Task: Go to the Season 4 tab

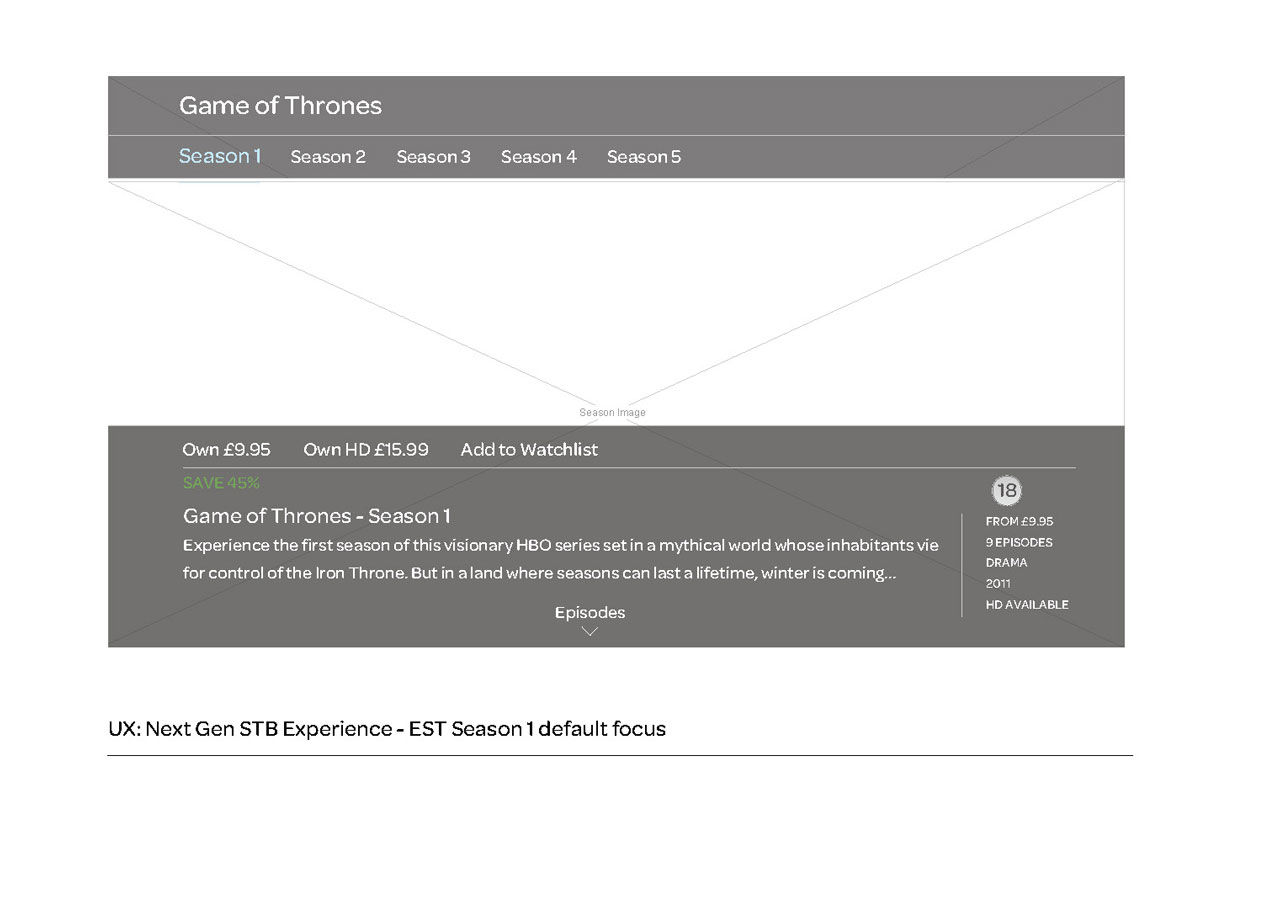Action: (x=538, y=157)
